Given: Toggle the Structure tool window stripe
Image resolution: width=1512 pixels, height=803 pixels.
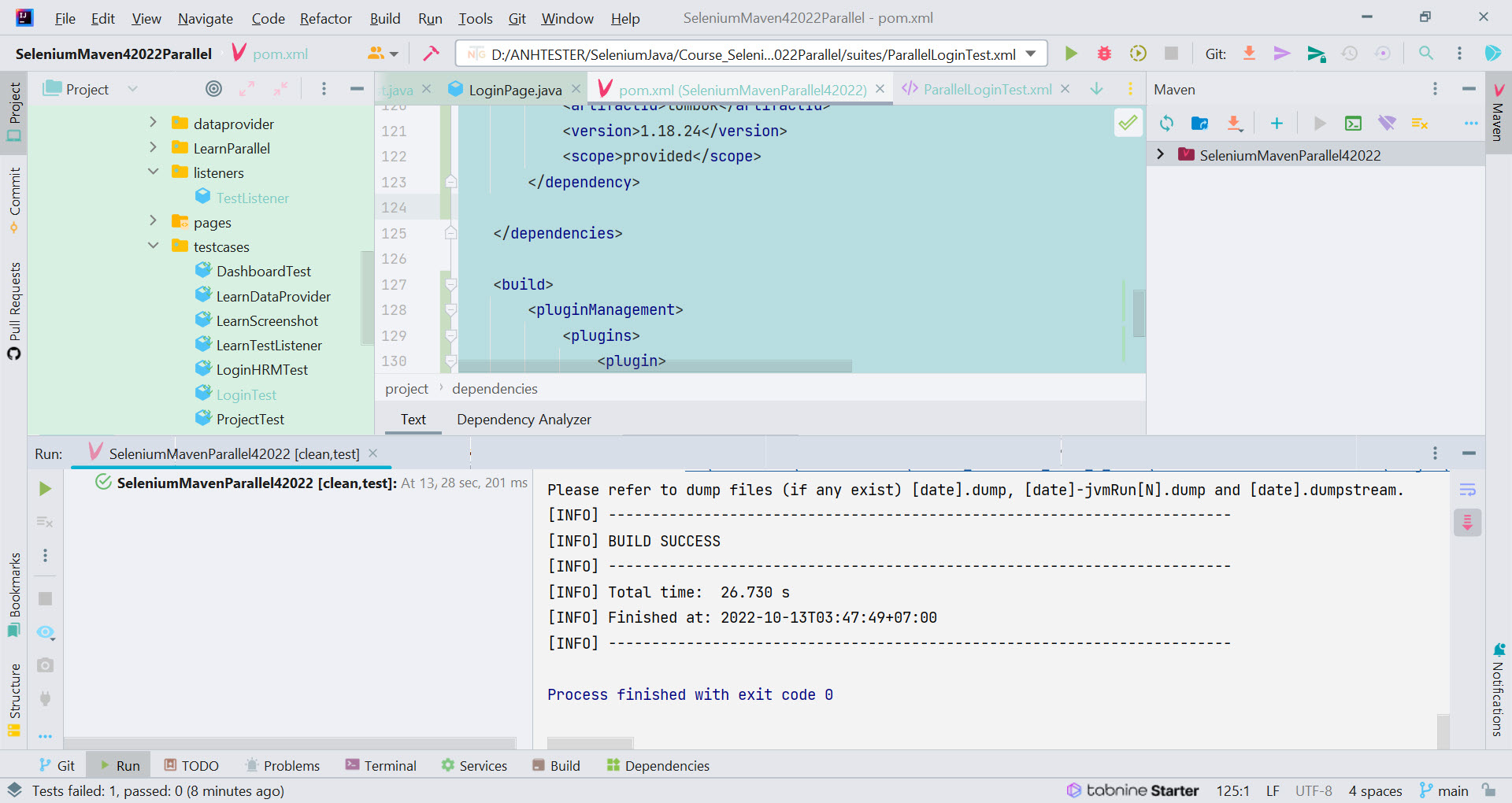Looking at the screenshot, I should pos(14,699).
